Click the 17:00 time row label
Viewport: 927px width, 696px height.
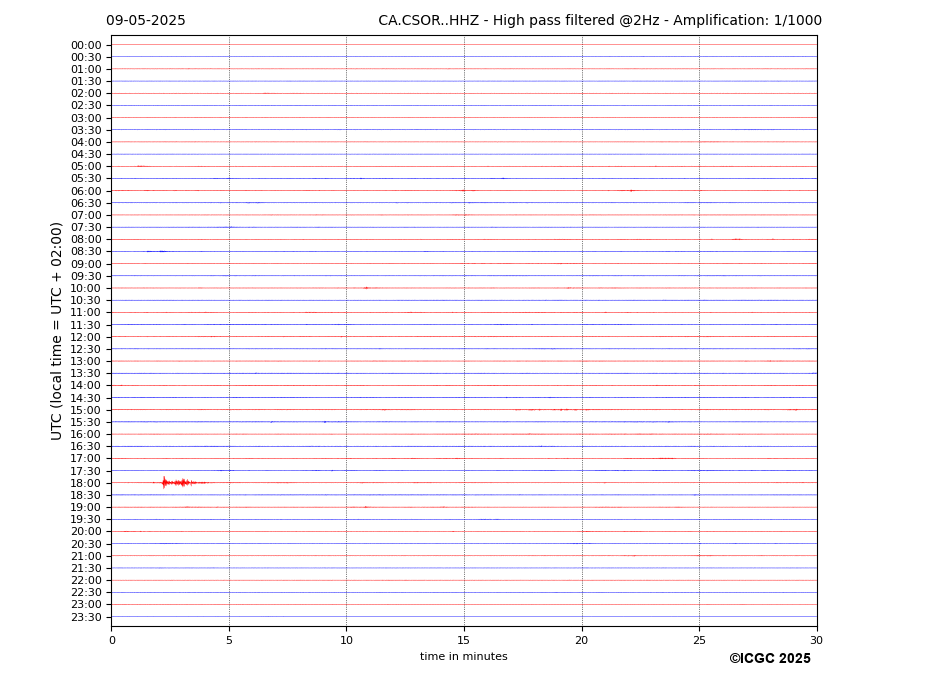tap(86, 459)
